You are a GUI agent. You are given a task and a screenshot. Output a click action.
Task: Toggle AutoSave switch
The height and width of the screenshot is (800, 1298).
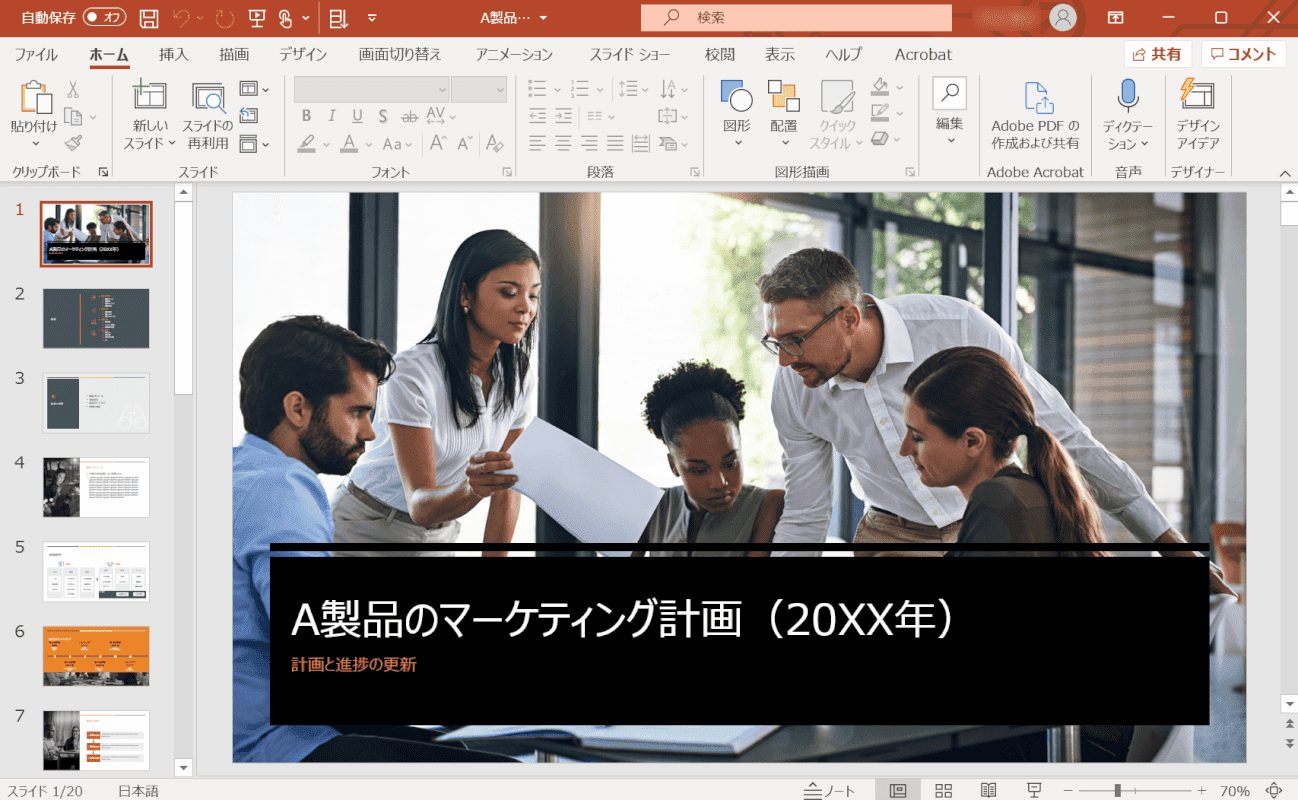click(104, 18)
